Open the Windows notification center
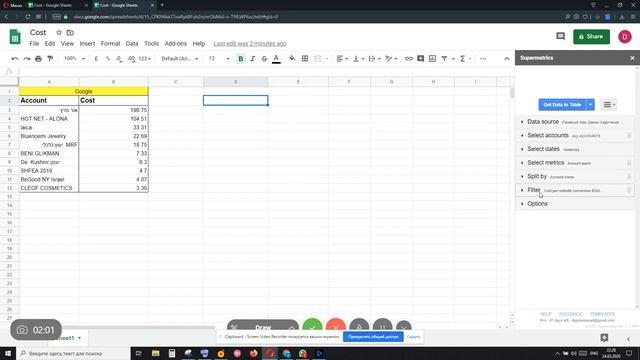The width and height of the screenshot is (640, 360). click(x=629, y=353)
